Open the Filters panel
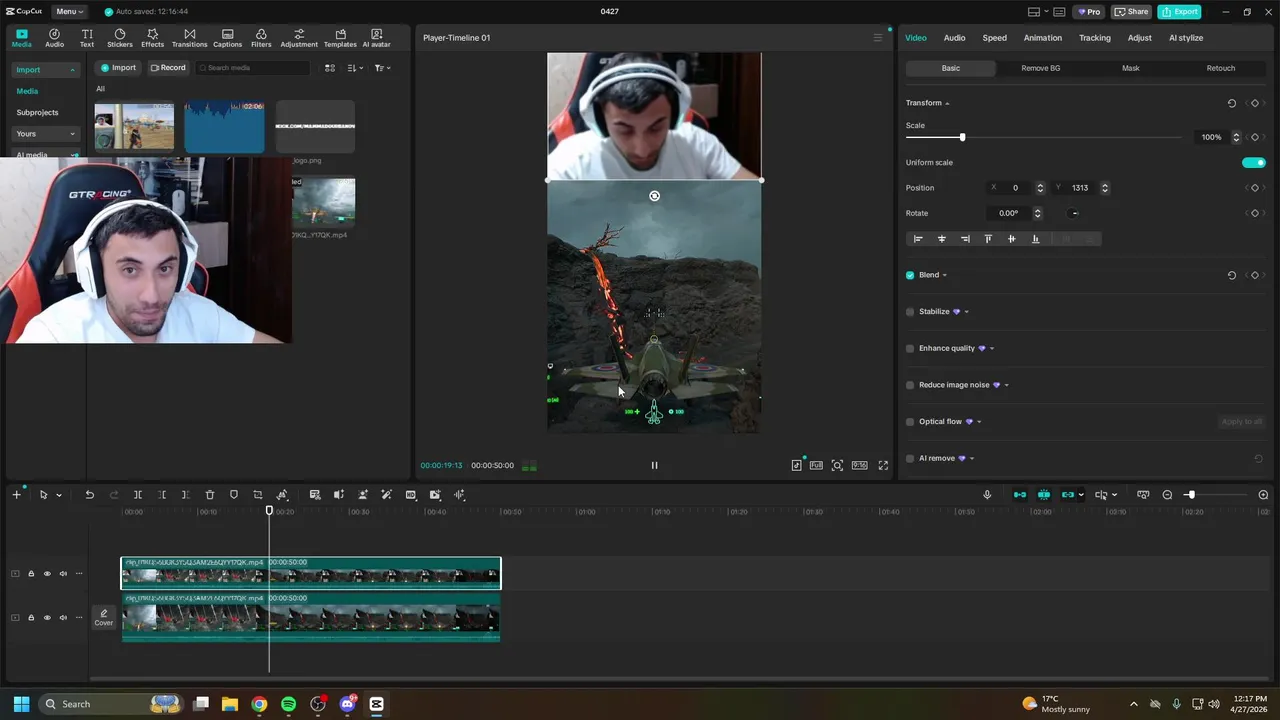The width and height of the screenshot is (1280, 720). (261, 38)
